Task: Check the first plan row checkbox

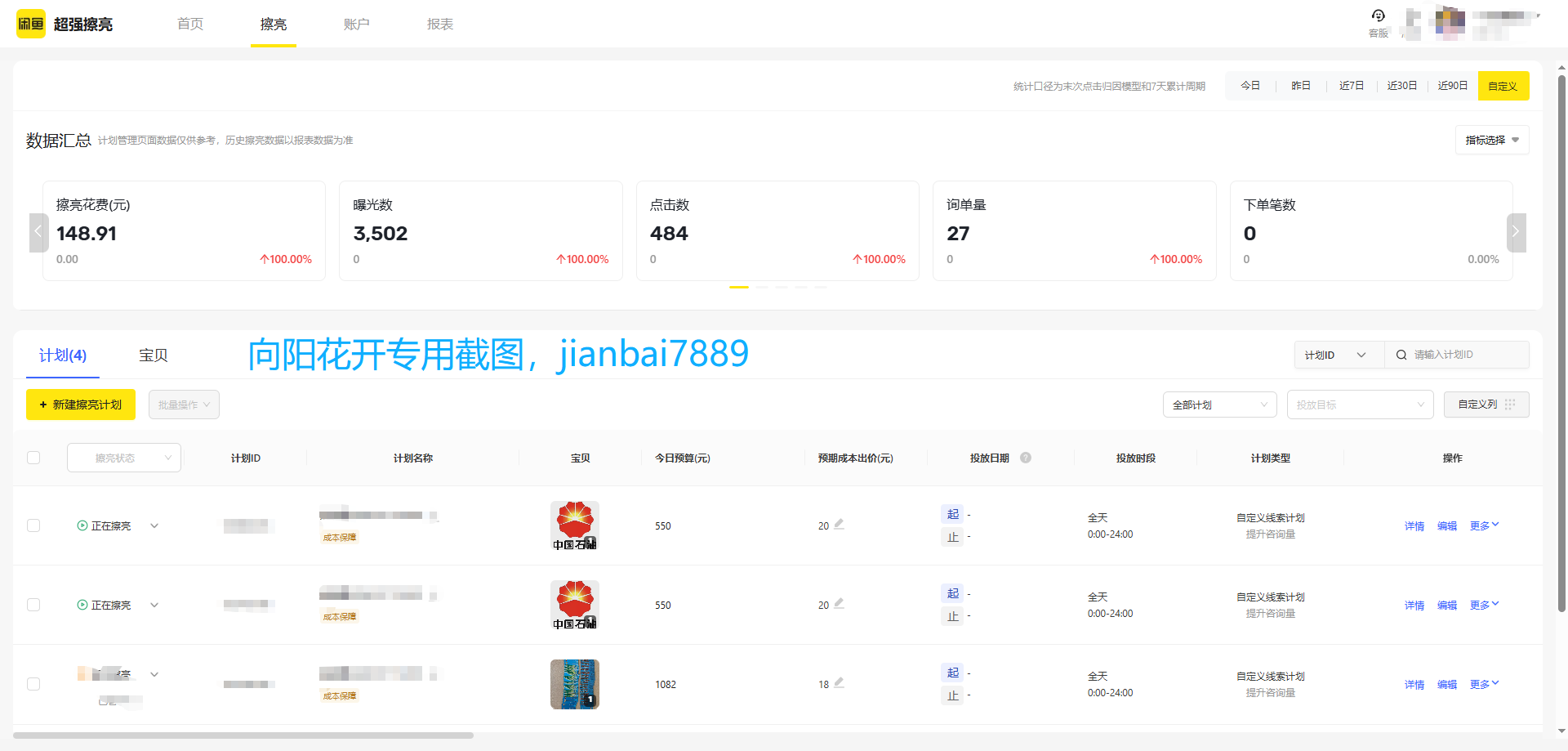Action: point(33,525)
